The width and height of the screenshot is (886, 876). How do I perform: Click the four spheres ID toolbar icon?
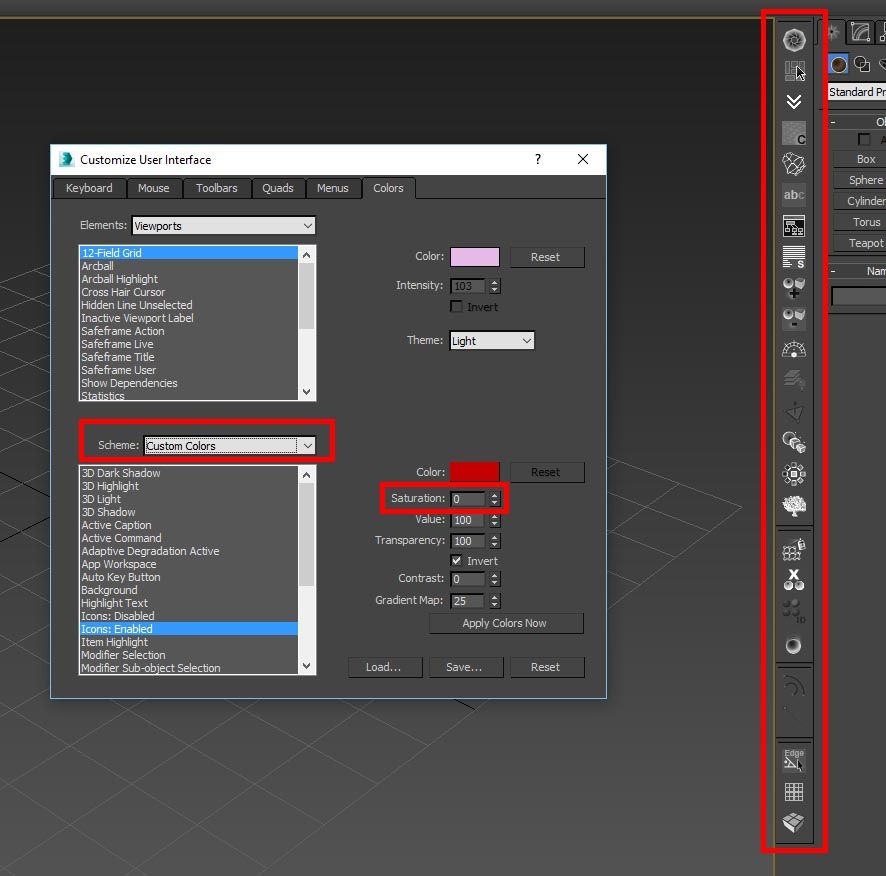[x=794, y=611]
